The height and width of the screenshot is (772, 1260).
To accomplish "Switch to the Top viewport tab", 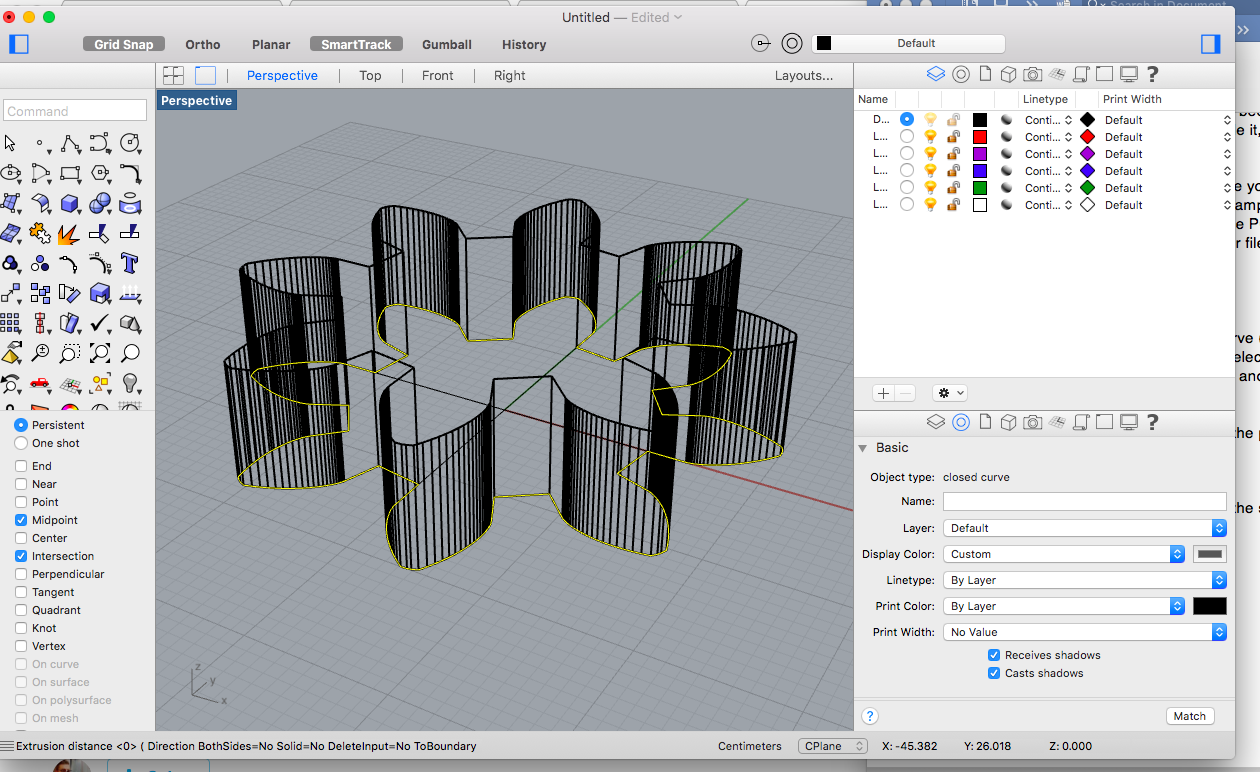I will tap(370, 75).
